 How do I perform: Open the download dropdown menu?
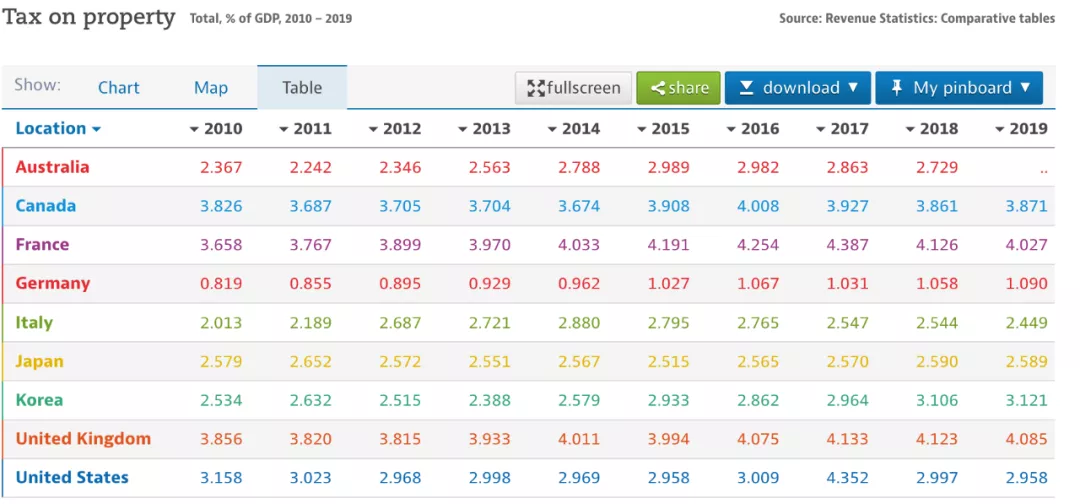point(853,88)
